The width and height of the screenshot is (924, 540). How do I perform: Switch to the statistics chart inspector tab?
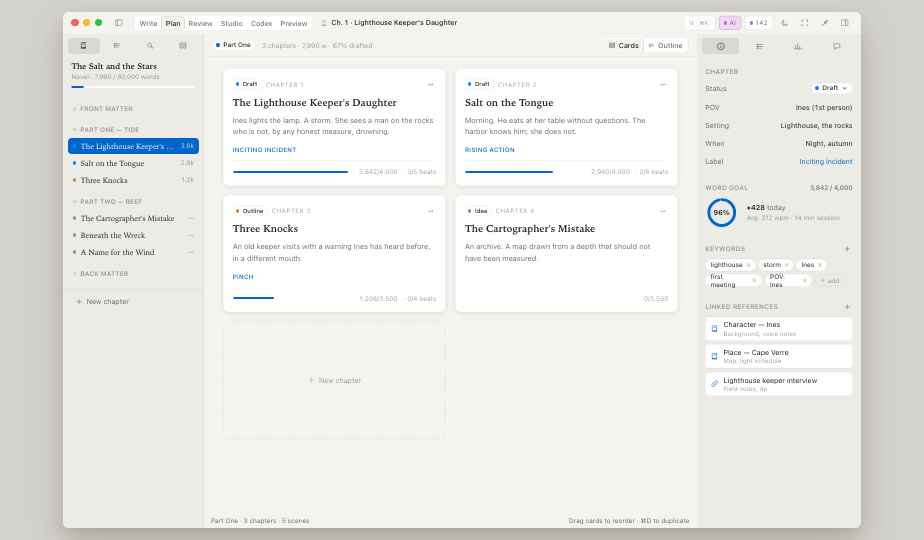[798, 46]
